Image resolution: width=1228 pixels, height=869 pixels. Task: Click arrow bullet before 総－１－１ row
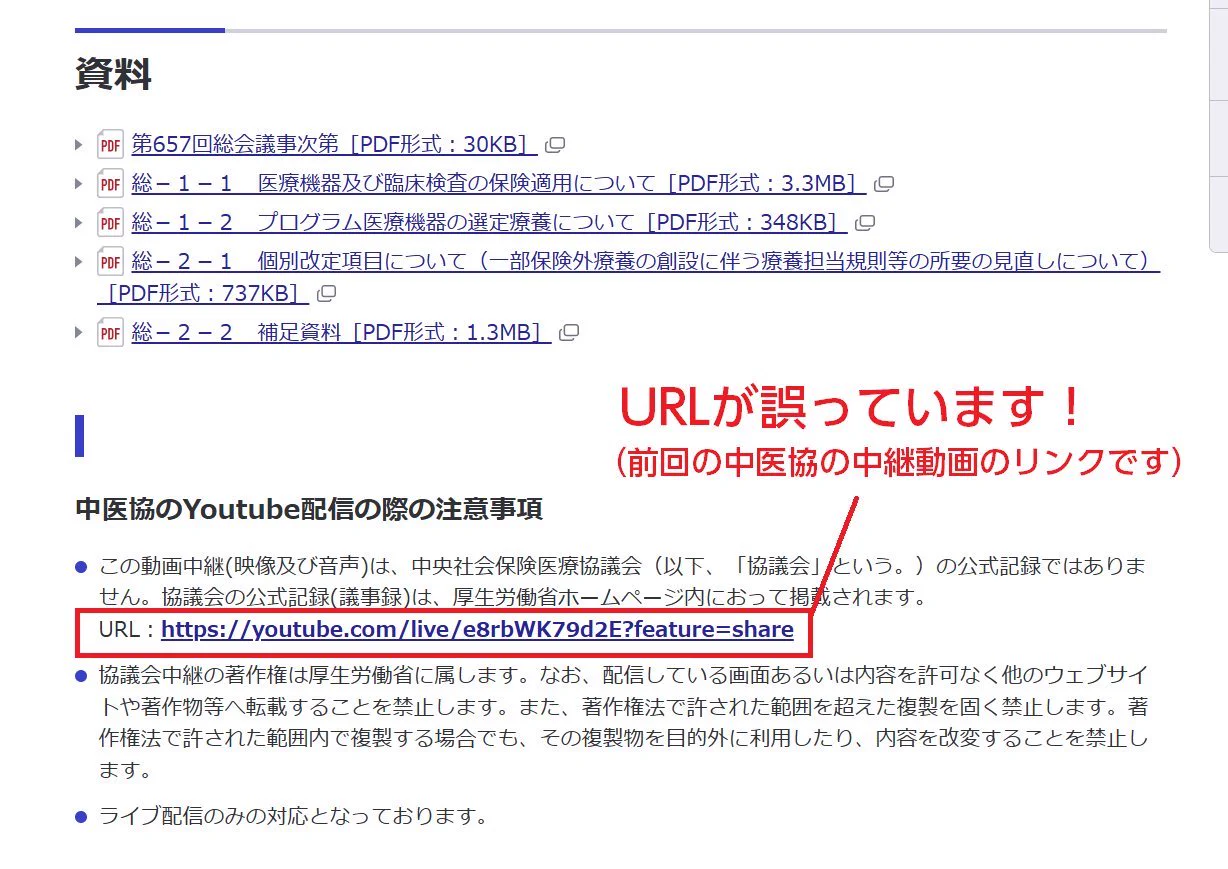coord(80,183)
